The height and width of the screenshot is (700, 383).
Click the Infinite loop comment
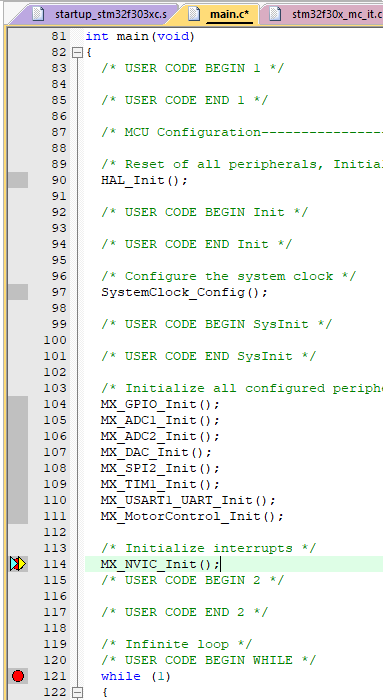[176, 645]
